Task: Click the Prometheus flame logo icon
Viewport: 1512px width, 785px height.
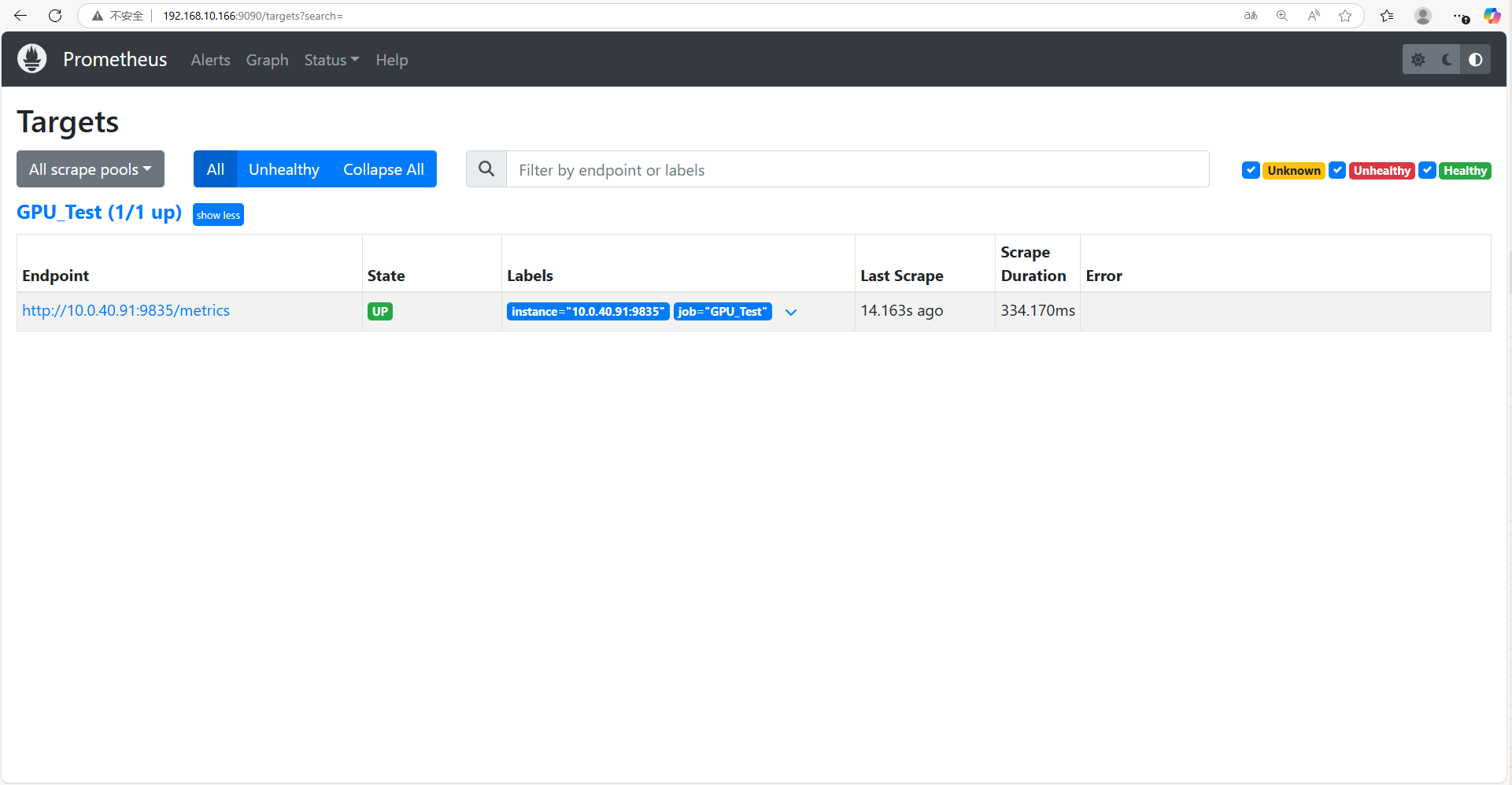Action: pos(32,59)
